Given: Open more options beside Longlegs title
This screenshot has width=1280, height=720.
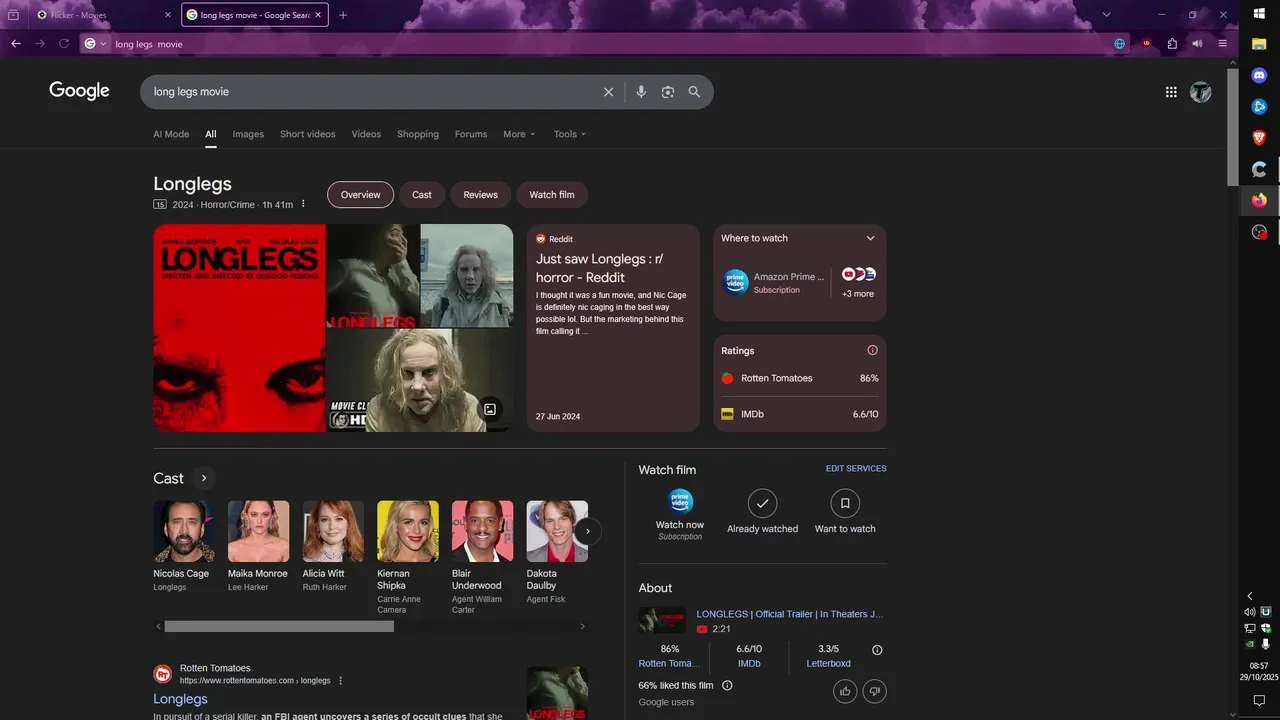Looking at the screenshot, I should (303, 205).
